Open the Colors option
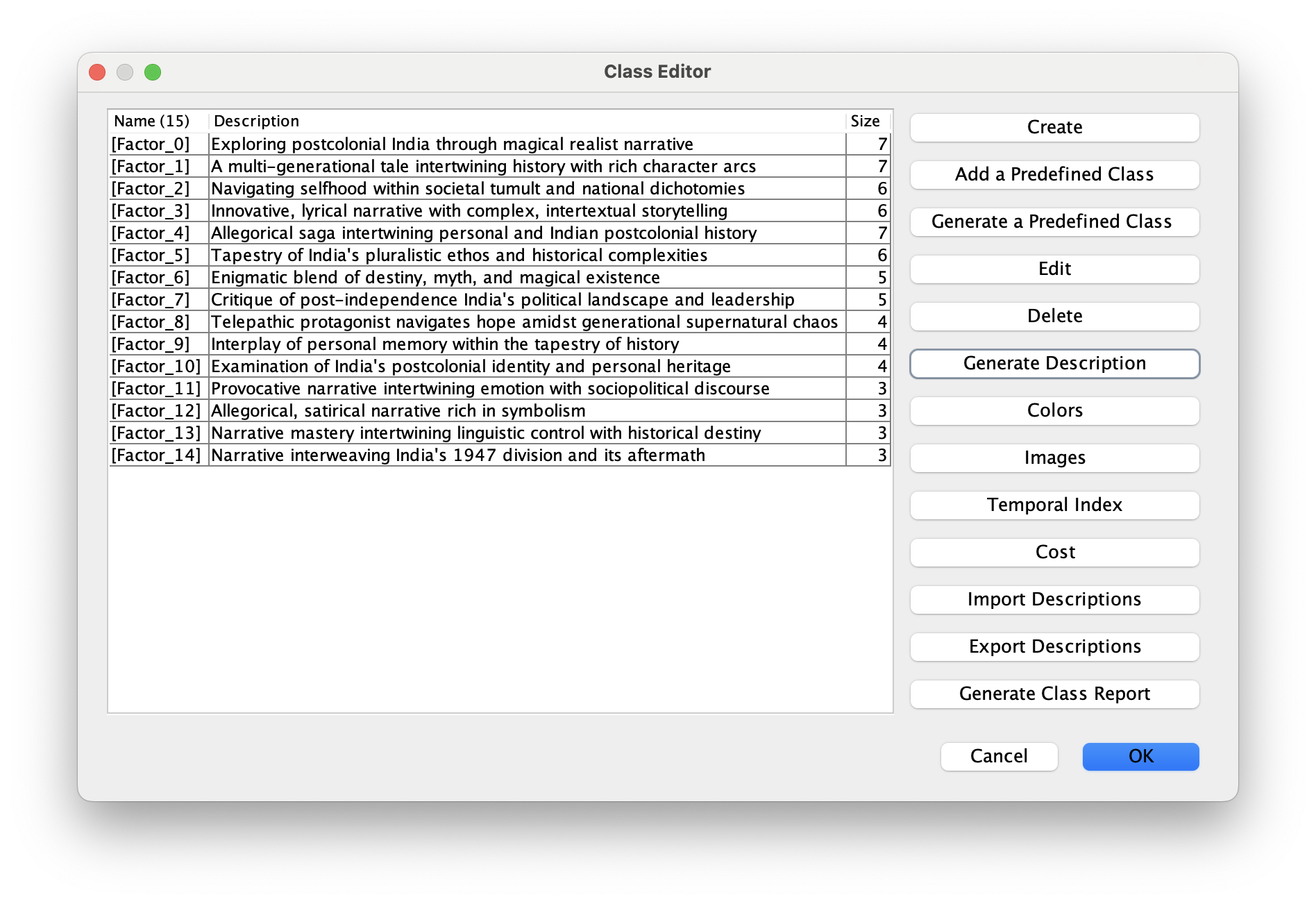Screen dimensions: 1316x904 [1054, 411]
